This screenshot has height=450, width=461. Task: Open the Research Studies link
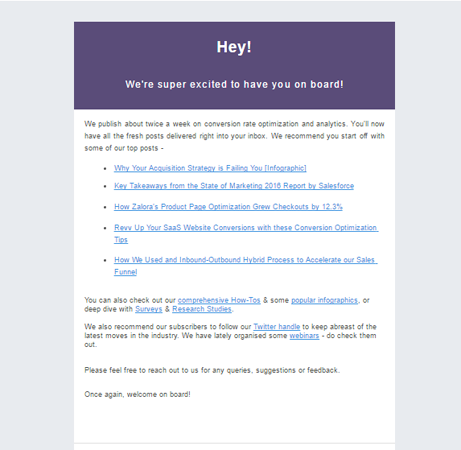(202, 309)
